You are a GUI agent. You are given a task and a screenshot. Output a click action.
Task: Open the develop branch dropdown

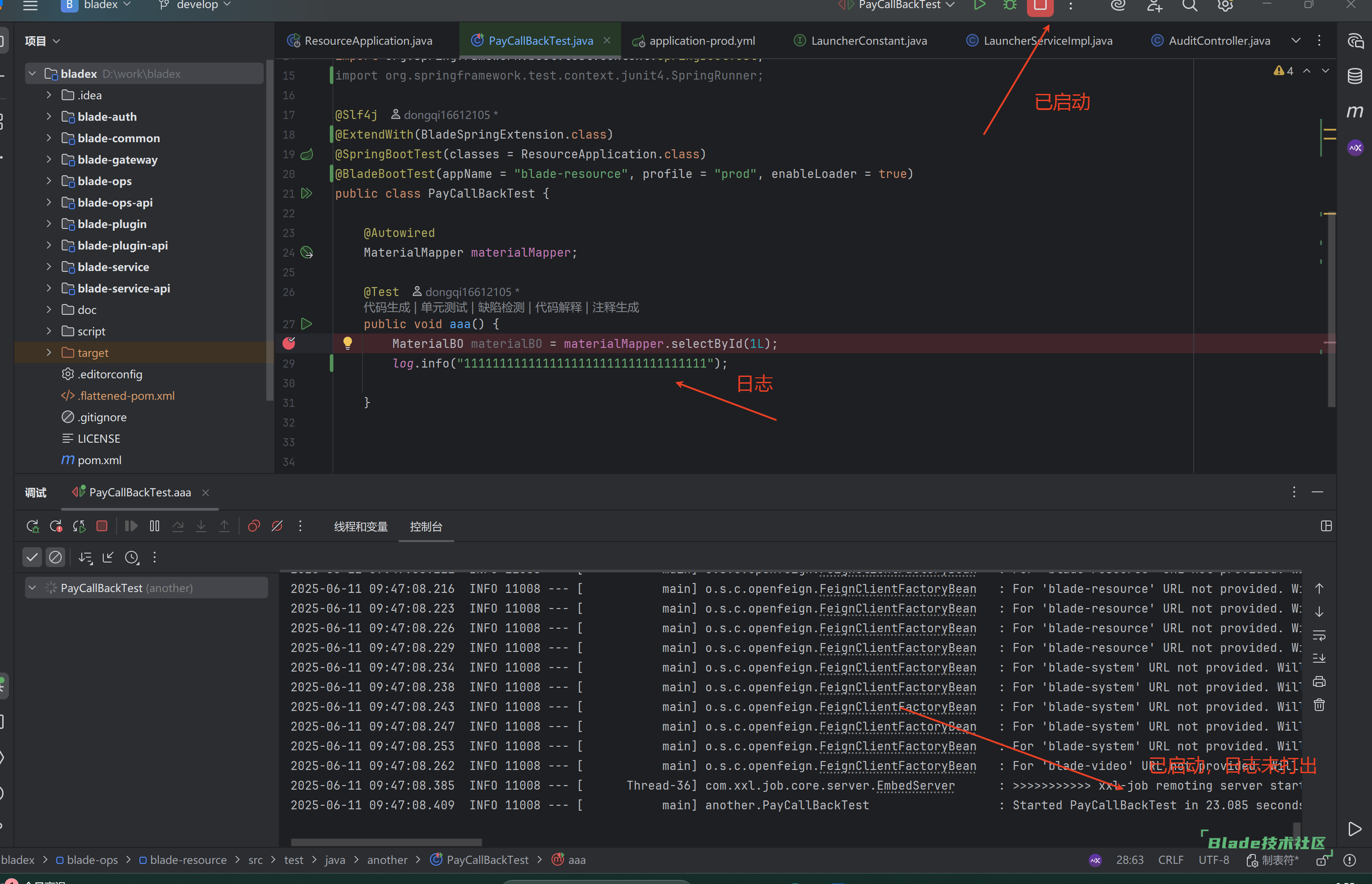tap(196, 5)
